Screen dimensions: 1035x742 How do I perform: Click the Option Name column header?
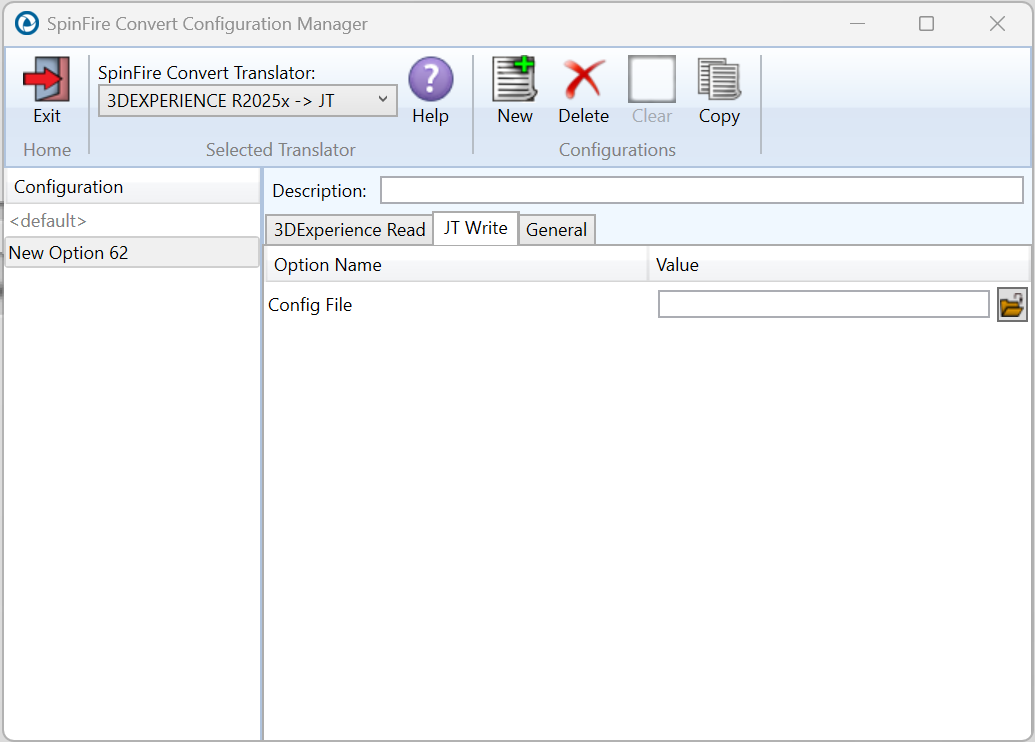click(x=456, y=265)
